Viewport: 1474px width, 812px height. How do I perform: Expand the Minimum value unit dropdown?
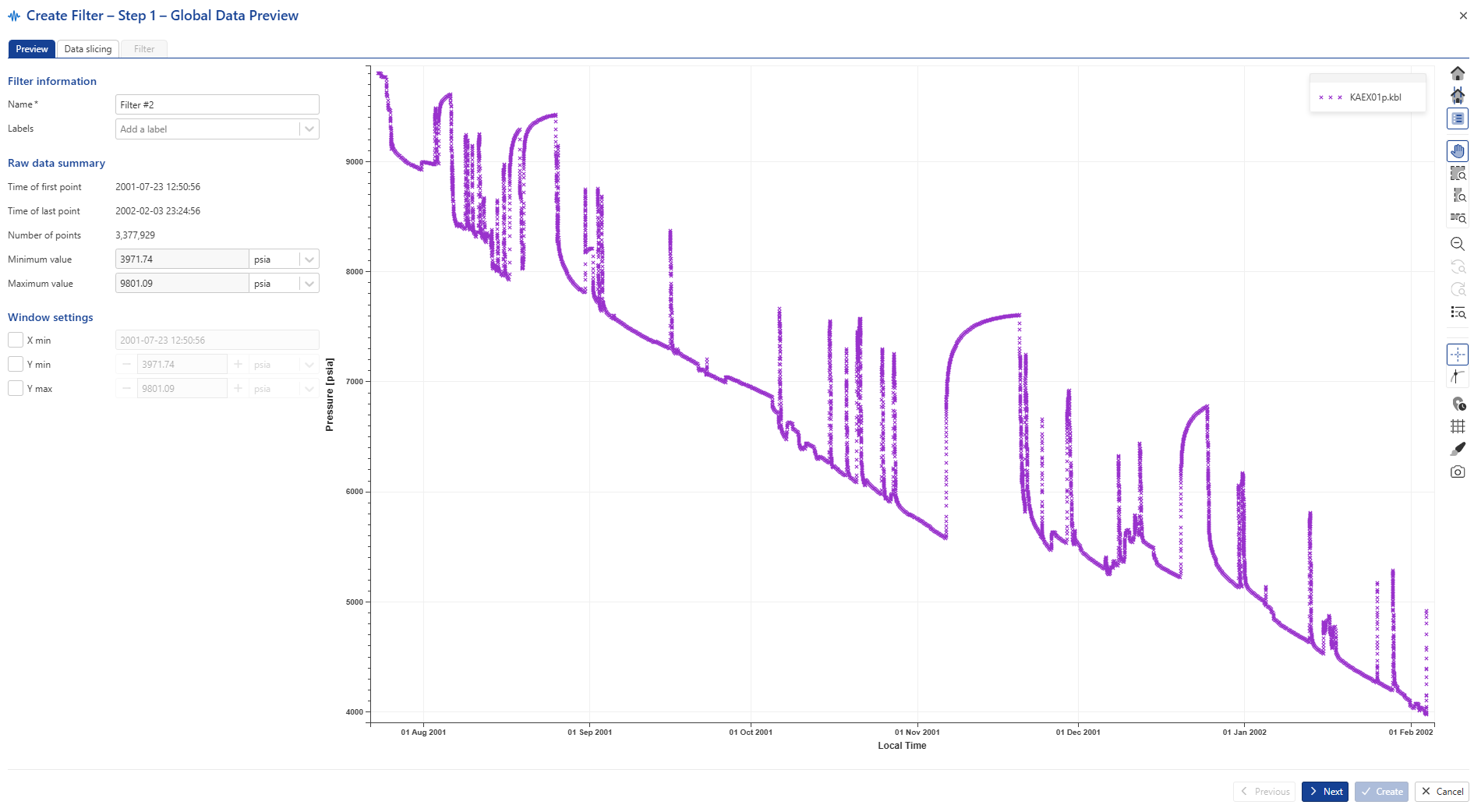pyautogui.click(x=309, y=259)
